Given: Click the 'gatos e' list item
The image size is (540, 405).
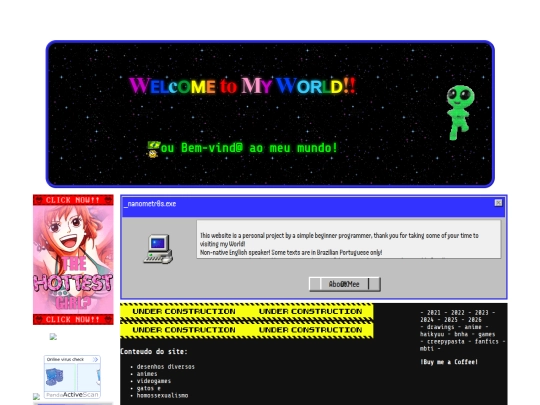Looking at the screenshot, I should pos(149,388).
